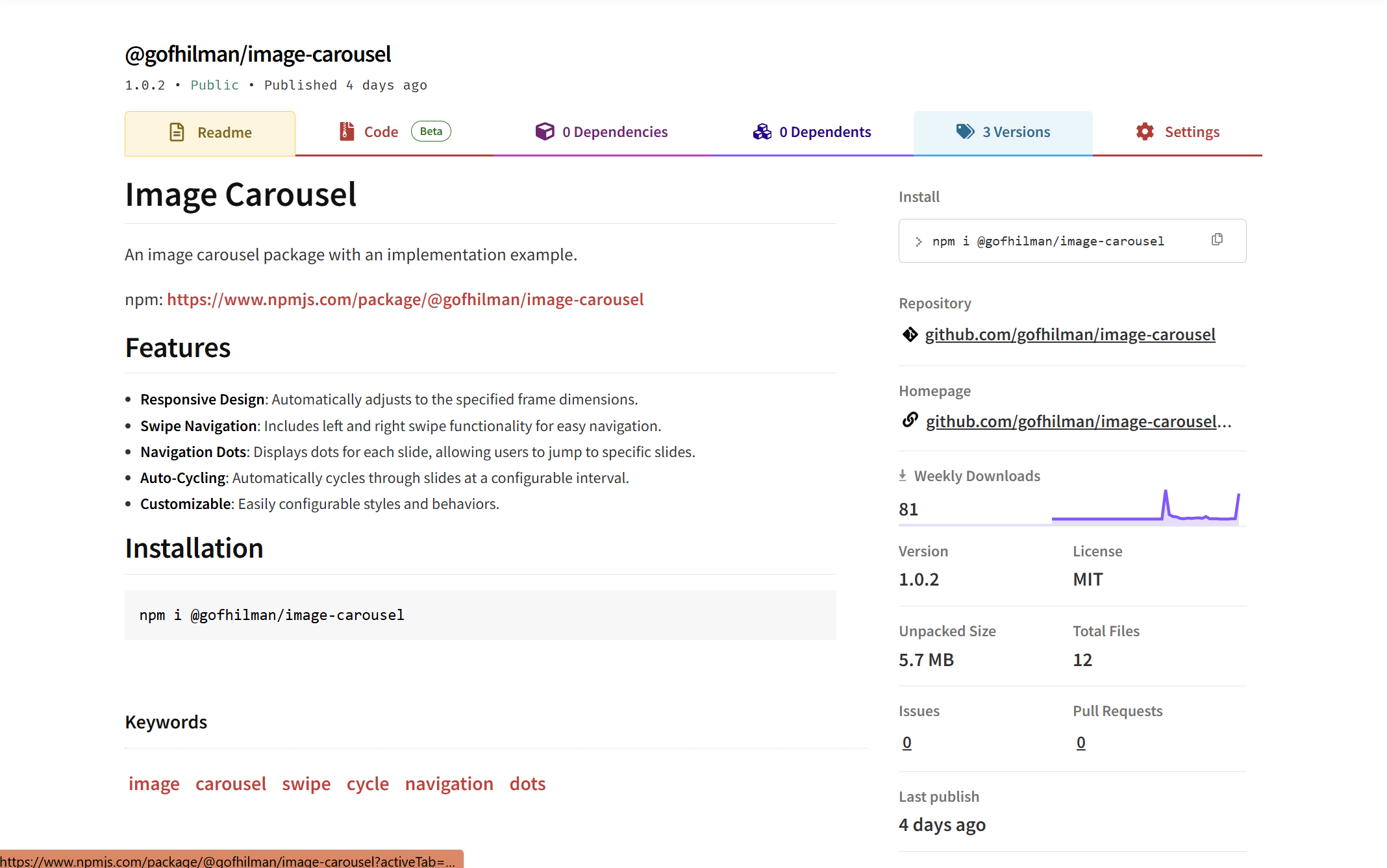Click the 'Customizable' feature item
This screenshot has height=868, width=1387.
pyautogui.click(x=319, y=504)
